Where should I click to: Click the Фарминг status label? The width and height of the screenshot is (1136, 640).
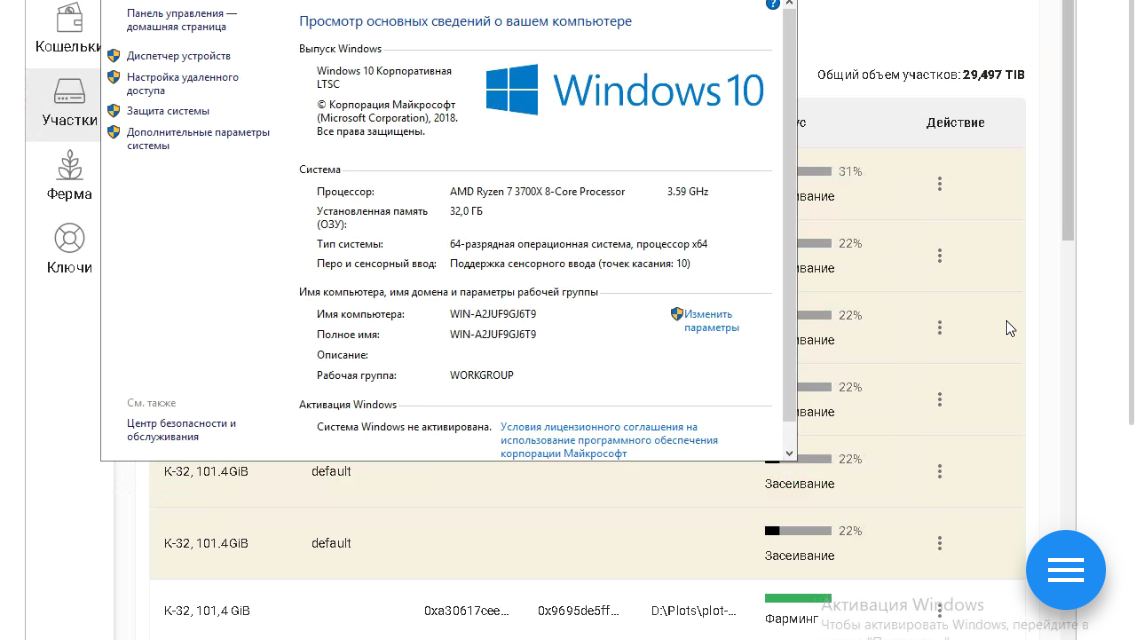[791, 619]
